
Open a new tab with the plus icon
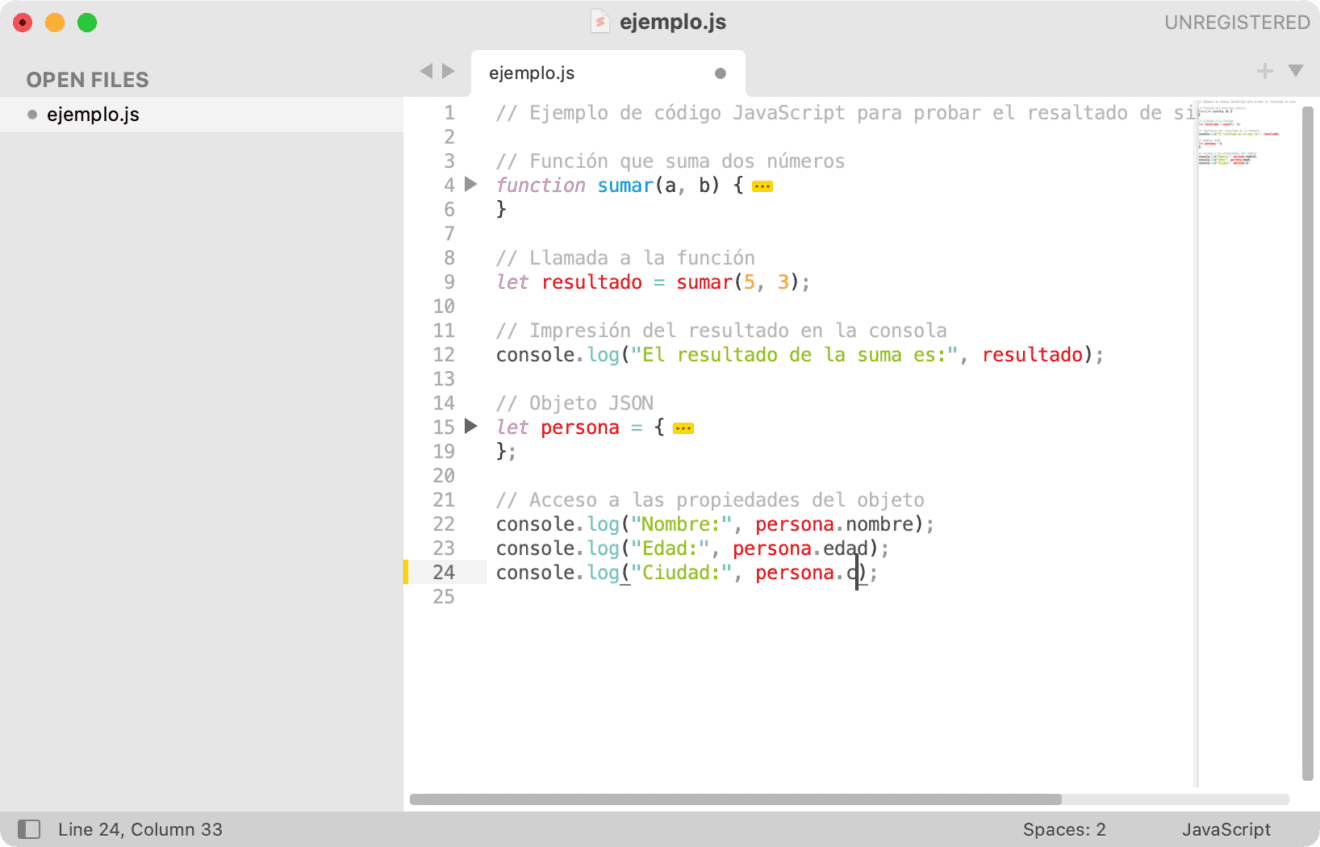coord(1263,71)
